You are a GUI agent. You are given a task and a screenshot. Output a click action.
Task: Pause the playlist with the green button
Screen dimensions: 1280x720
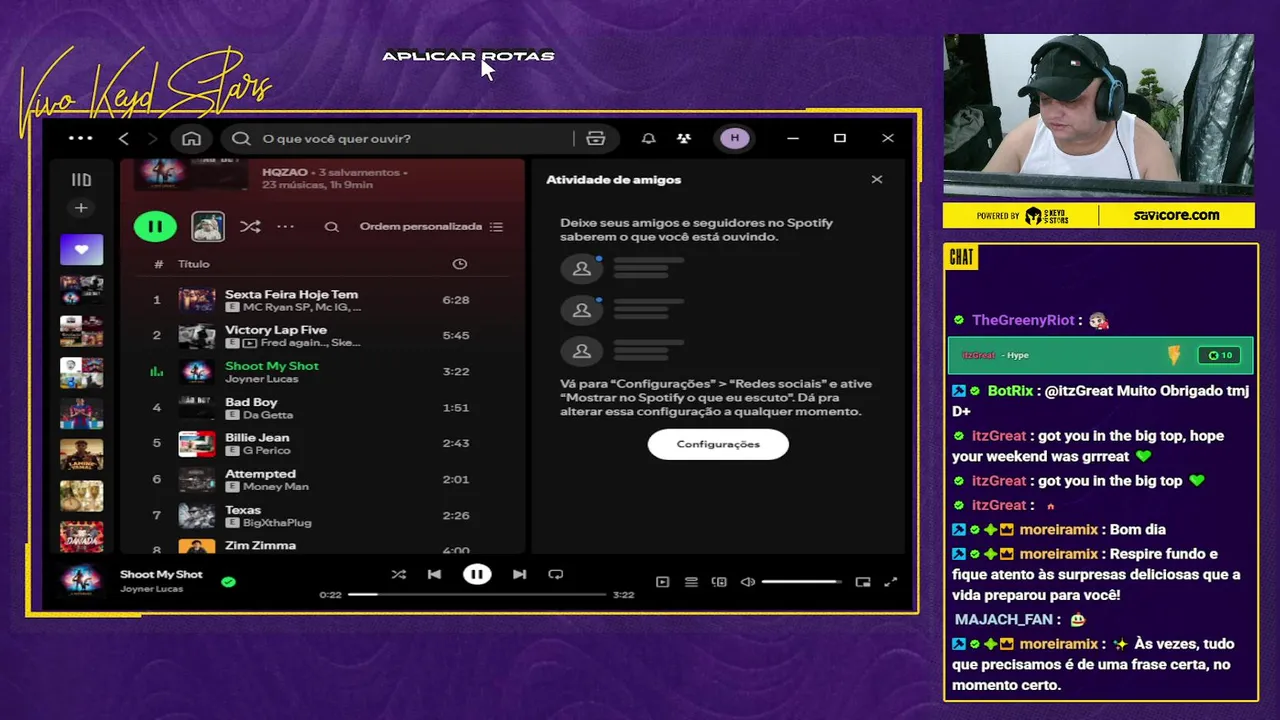pyautogui.click(x=155, y=226)
